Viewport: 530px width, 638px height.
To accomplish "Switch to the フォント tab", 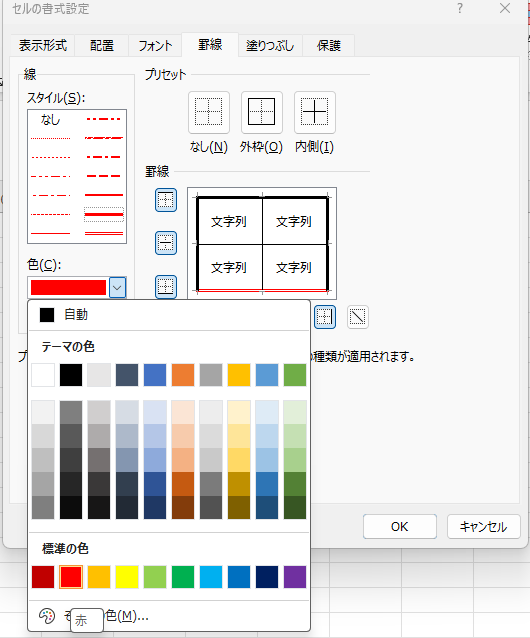I will [155, 45].
